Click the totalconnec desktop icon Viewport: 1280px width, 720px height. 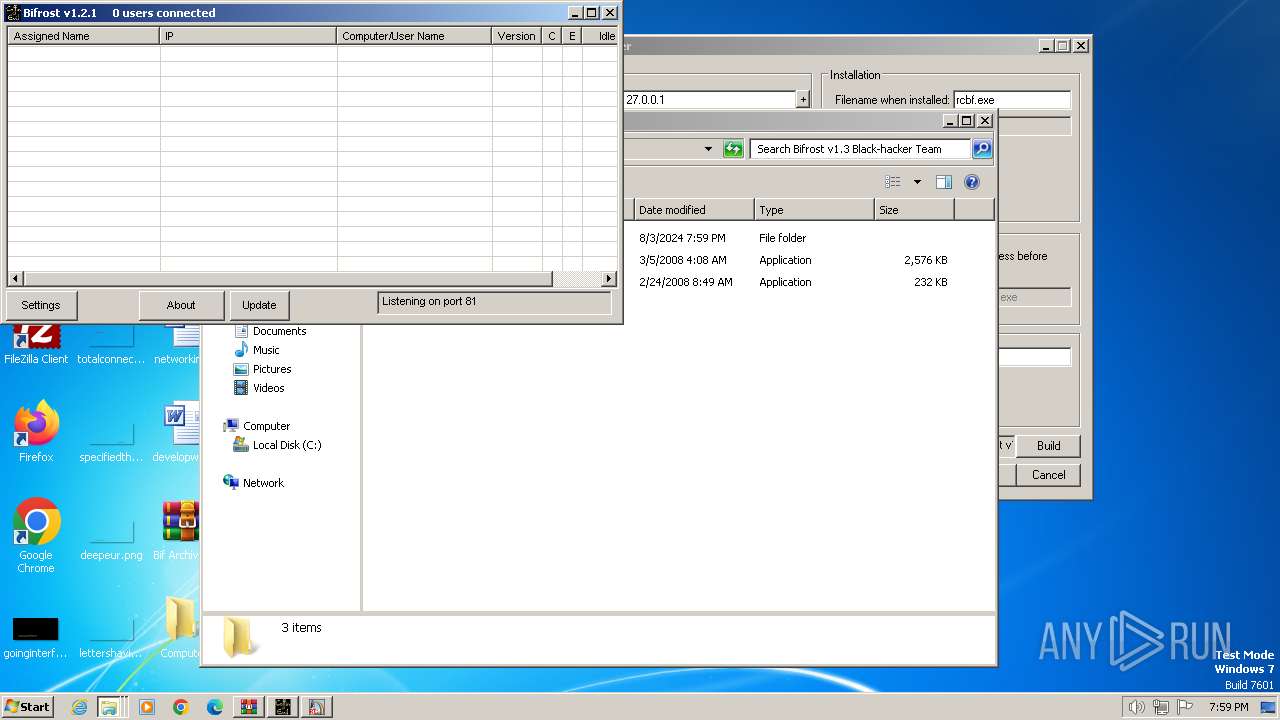pos(111,343)
